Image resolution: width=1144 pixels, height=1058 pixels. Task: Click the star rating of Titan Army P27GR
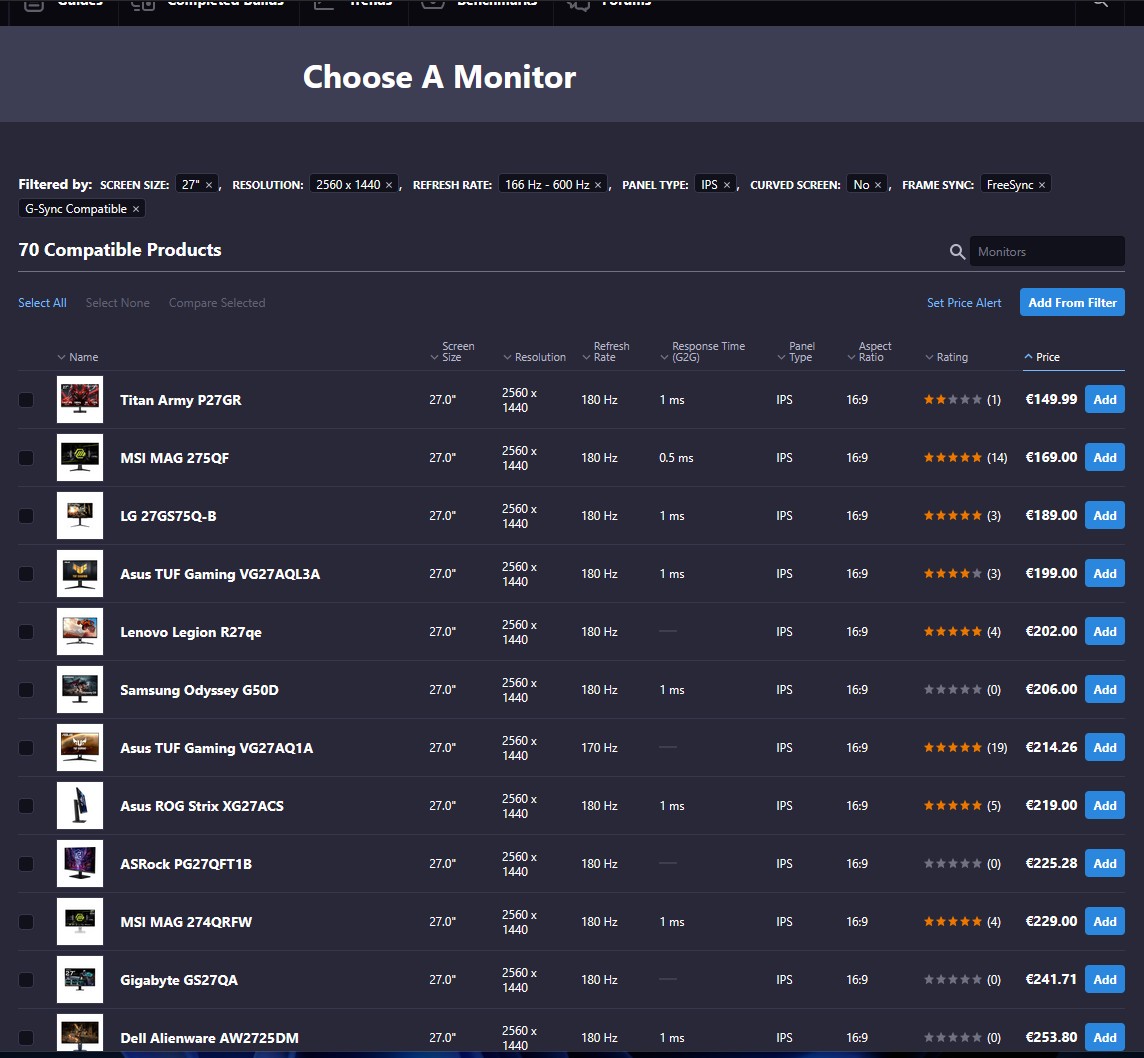coord(952,400)
